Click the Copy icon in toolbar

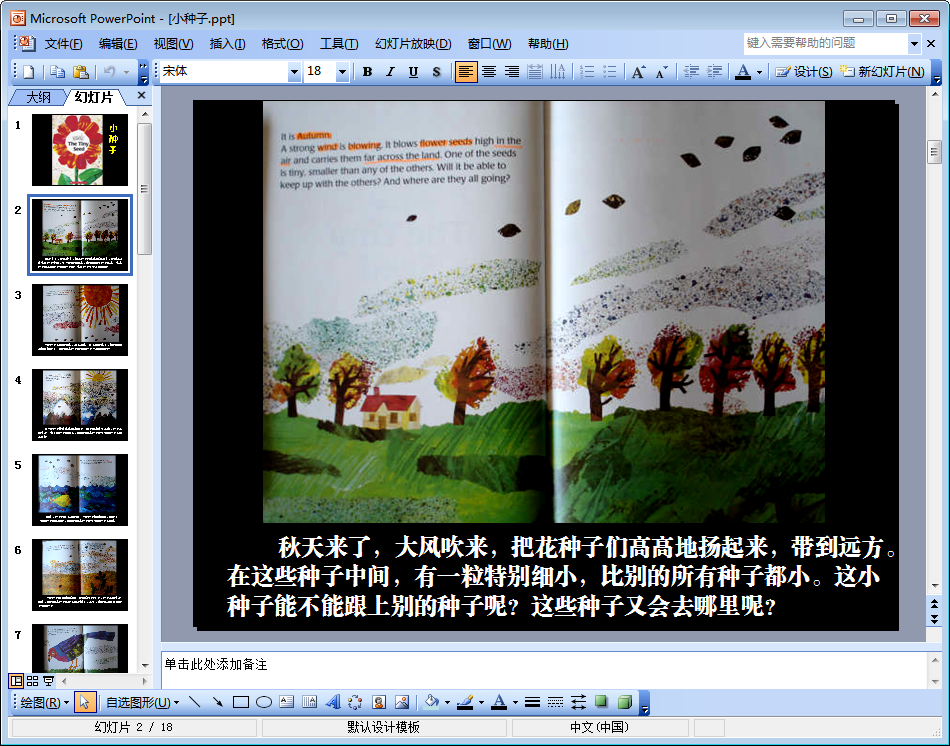(57, 72)
